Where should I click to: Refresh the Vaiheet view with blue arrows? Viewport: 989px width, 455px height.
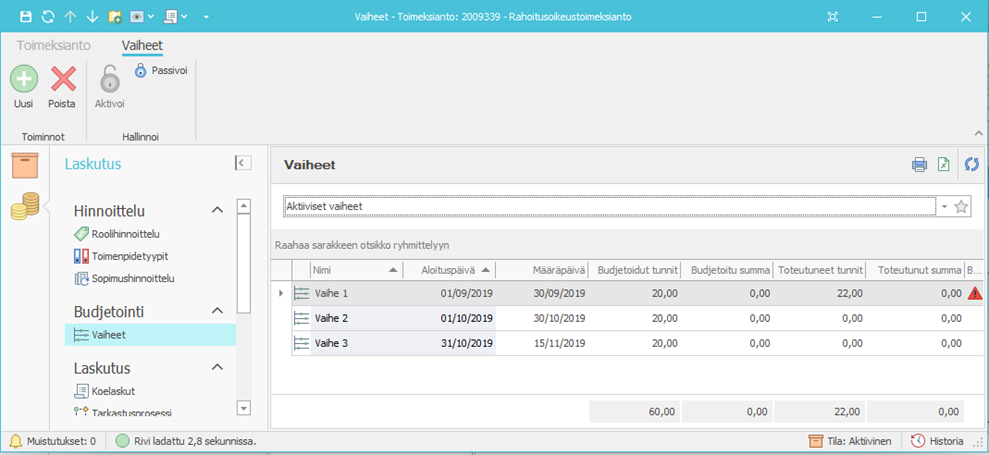coord(971,165)
